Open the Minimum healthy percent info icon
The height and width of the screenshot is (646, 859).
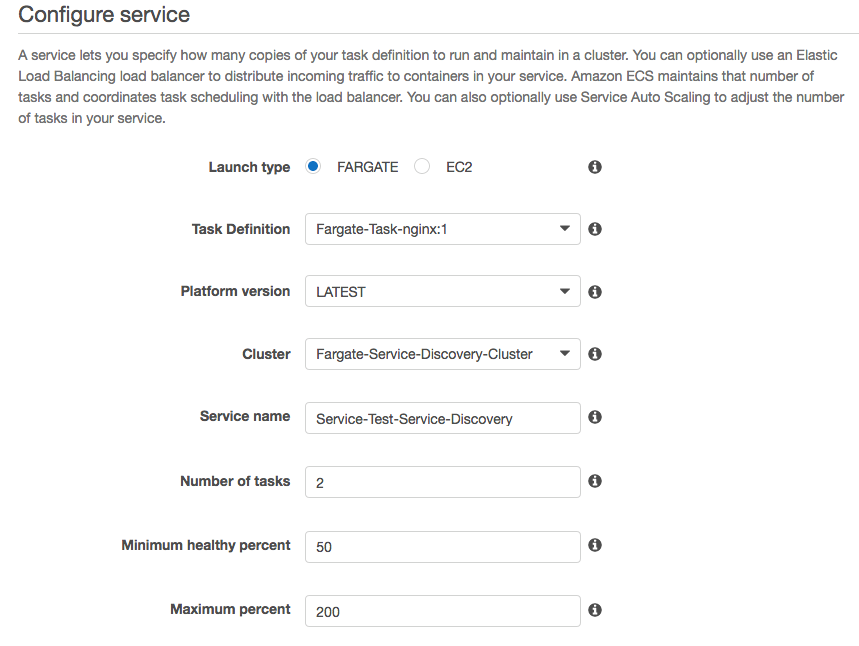point(594,545)
